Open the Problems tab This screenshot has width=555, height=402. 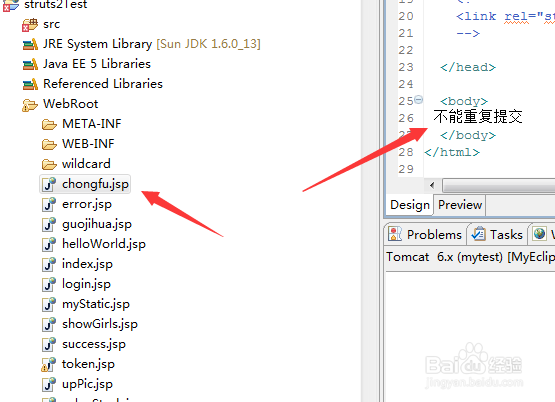(x=426, y=234)
